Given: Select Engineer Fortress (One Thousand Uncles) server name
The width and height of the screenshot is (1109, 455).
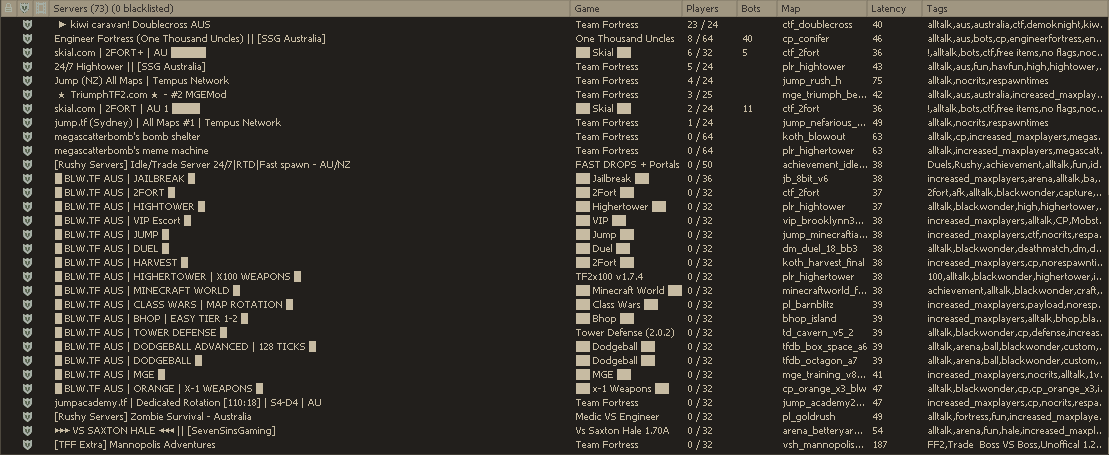Looking at the screenshot, I should pos(190,39).
